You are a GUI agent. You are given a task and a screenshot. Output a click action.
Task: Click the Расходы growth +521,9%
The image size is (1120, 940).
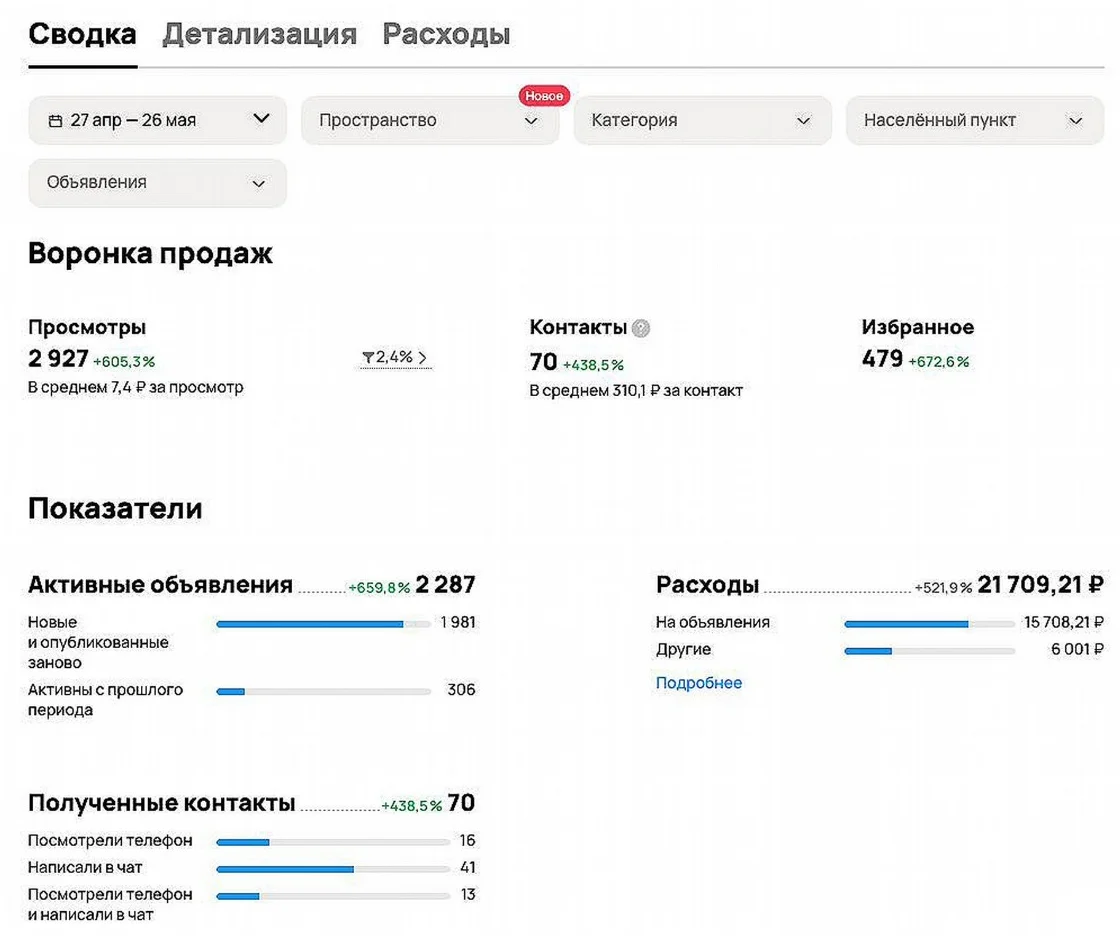[943, 588]
